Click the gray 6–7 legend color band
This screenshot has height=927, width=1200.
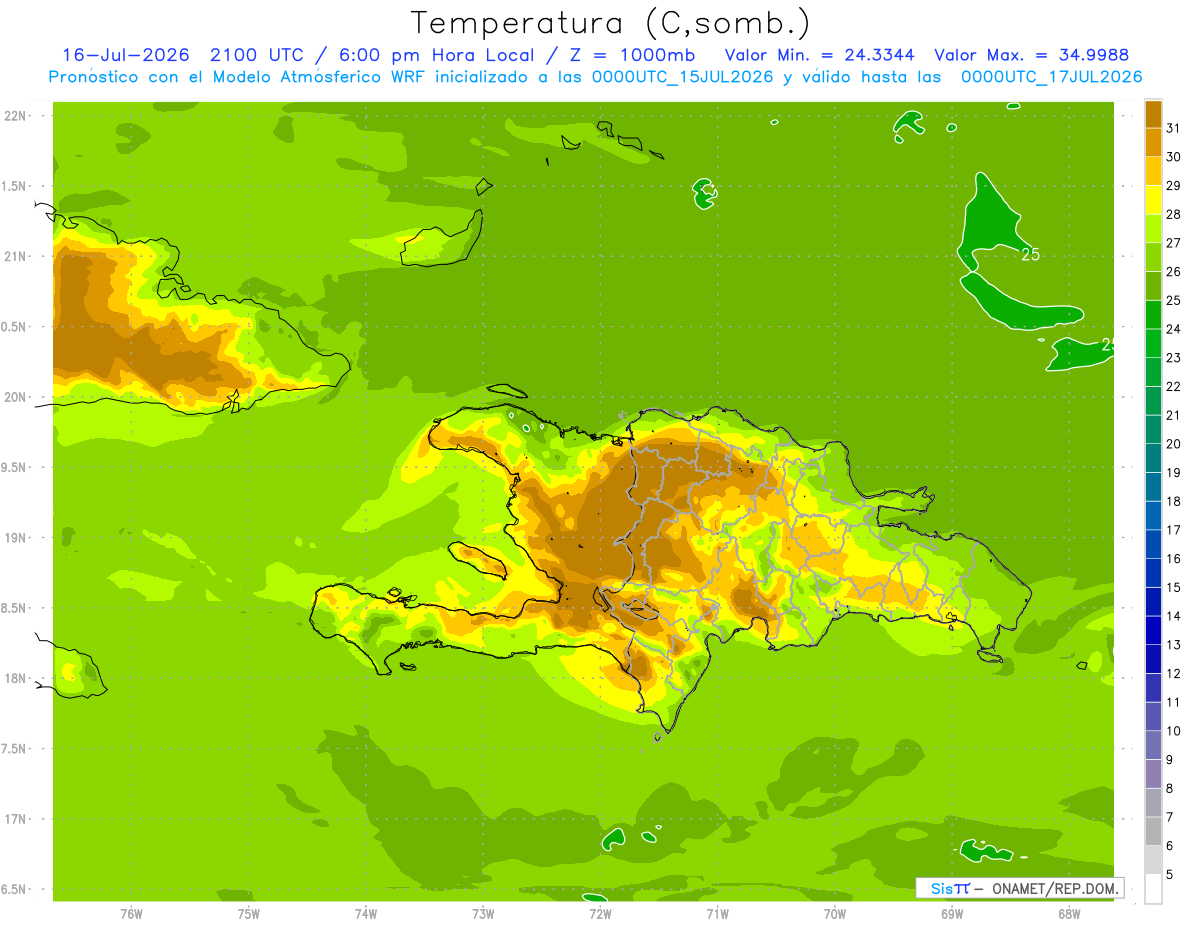[x=1153, y=831]
